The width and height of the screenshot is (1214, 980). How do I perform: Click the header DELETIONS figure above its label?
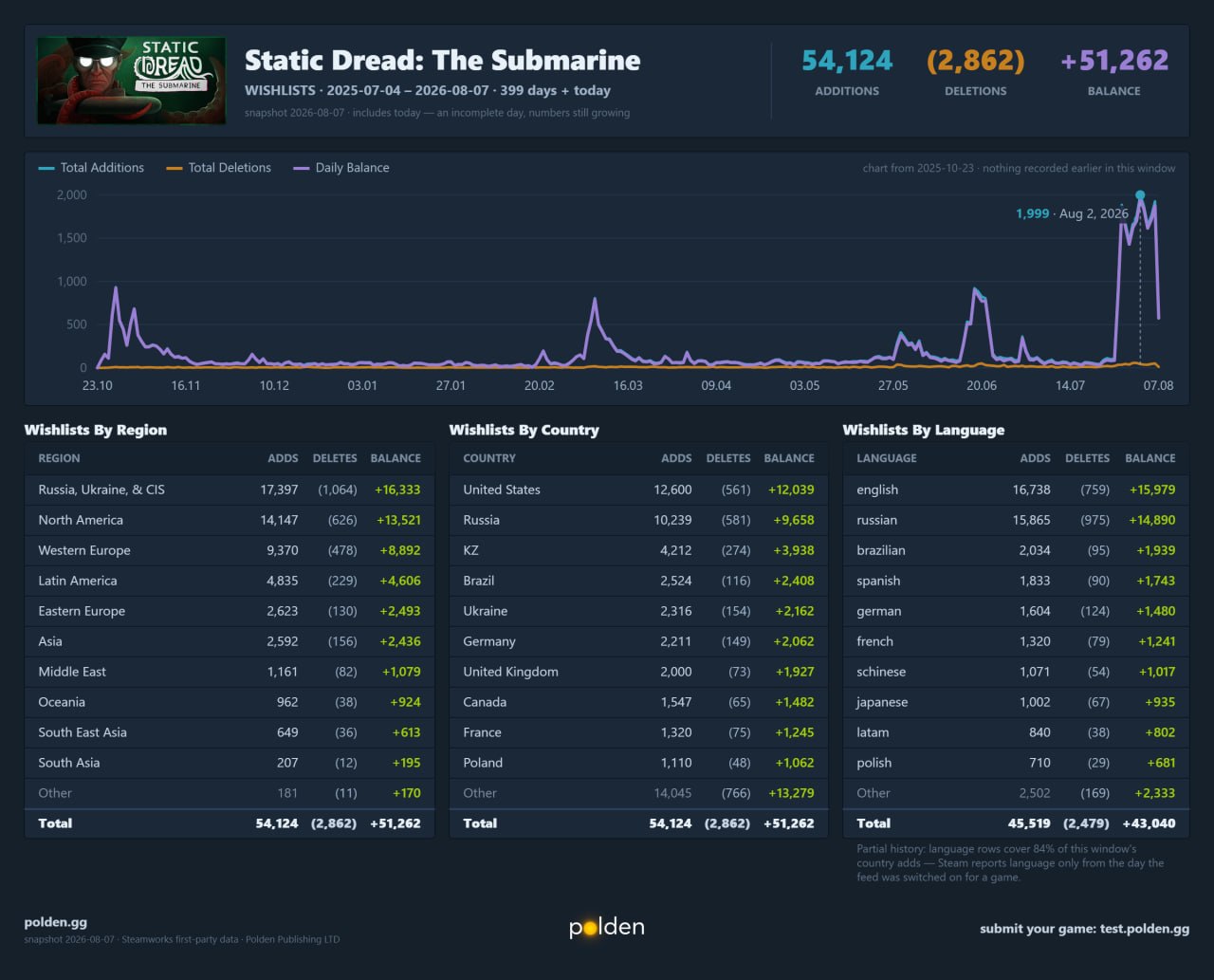[975, 61]
